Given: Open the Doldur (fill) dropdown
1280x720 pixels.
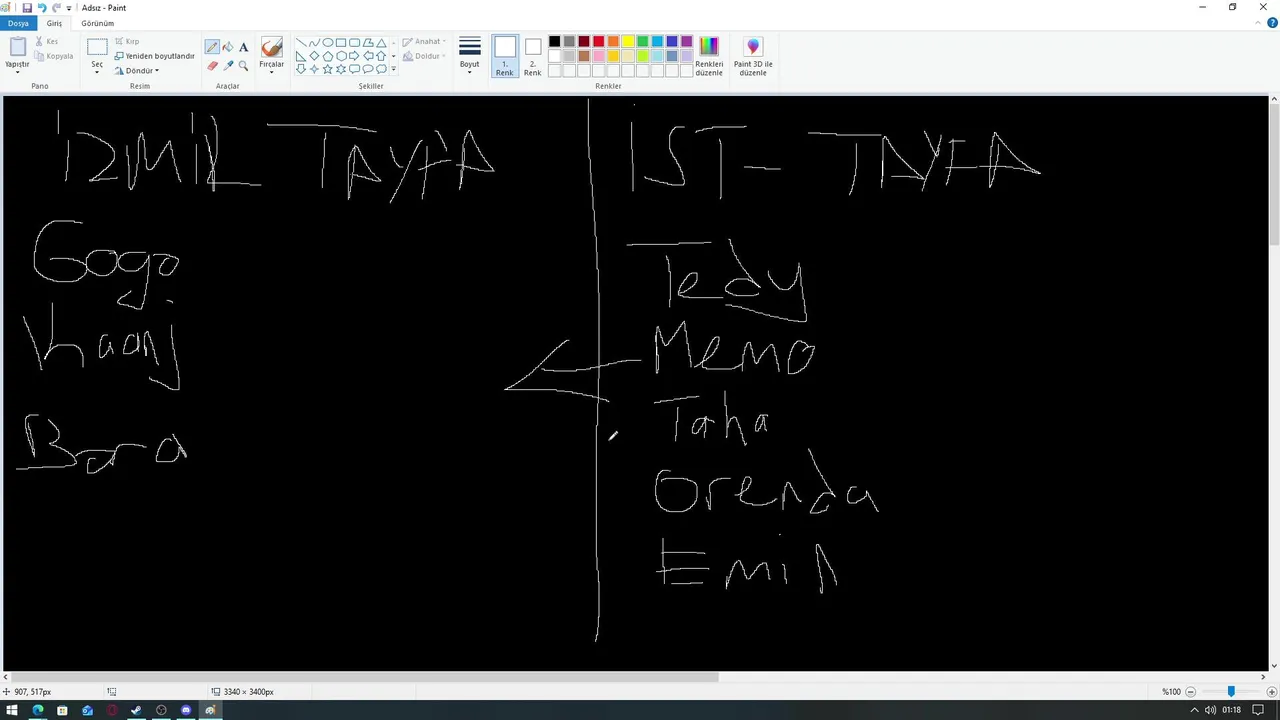Looking at the screenshot, I should (x=425, y=56).
